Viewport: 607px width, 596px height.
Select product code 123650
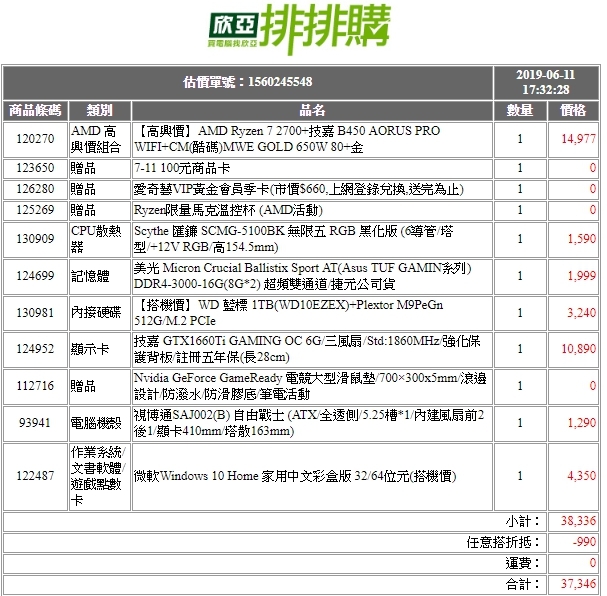click(35, 168)
